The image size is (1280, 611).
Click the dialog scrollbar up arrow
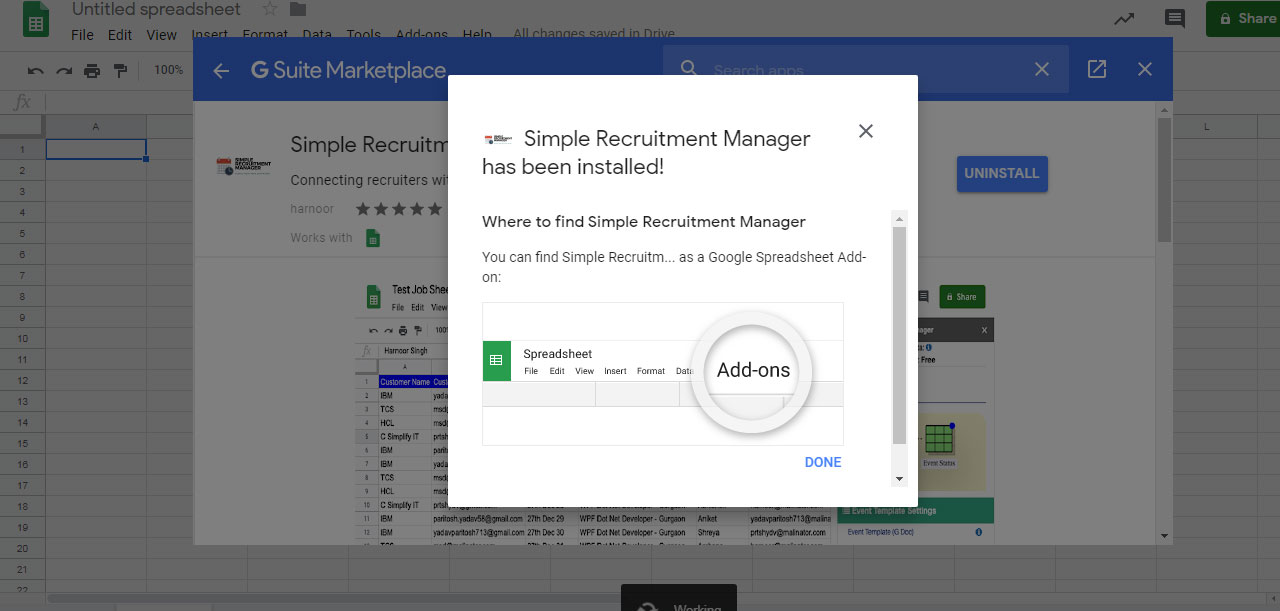[899, 219]
